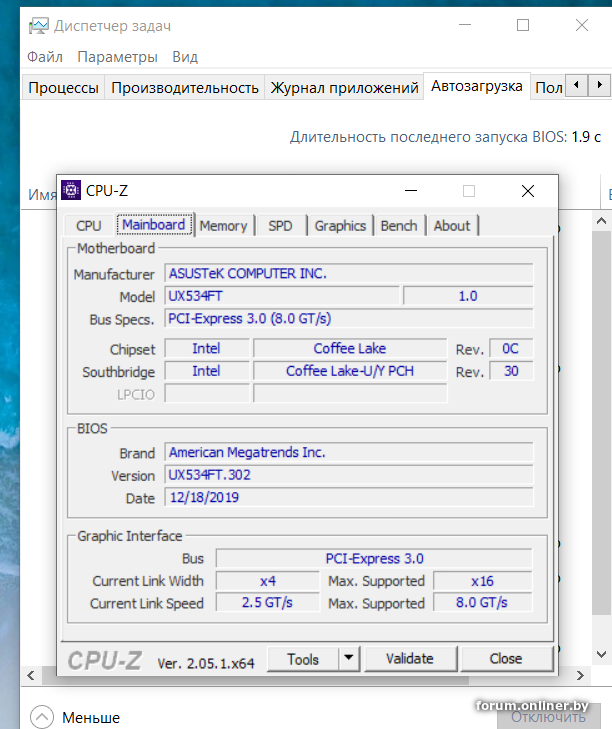Select the Mainboard tab in CPU-Z
The width and height of the screenshot is (612, 729).
coord(154,225)
